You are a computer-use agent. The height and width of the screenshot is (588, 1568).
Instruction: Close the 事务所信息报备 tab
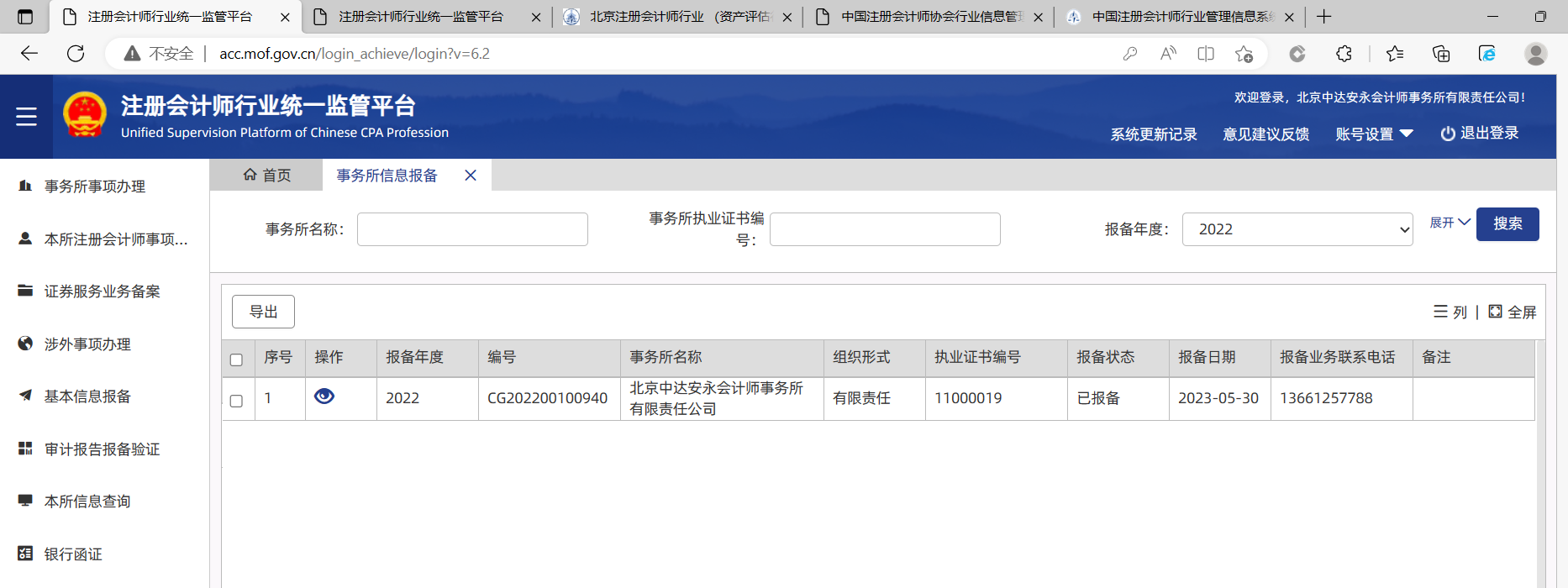coord(471,175)
